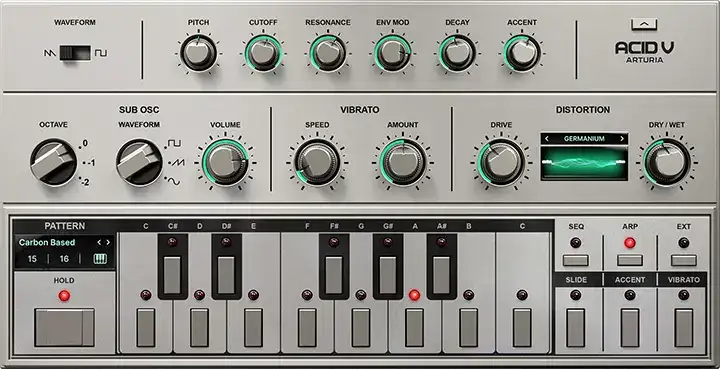Screen dimensions: 720x369
Task: Click the Pitch knob
Action: [198, 53]
